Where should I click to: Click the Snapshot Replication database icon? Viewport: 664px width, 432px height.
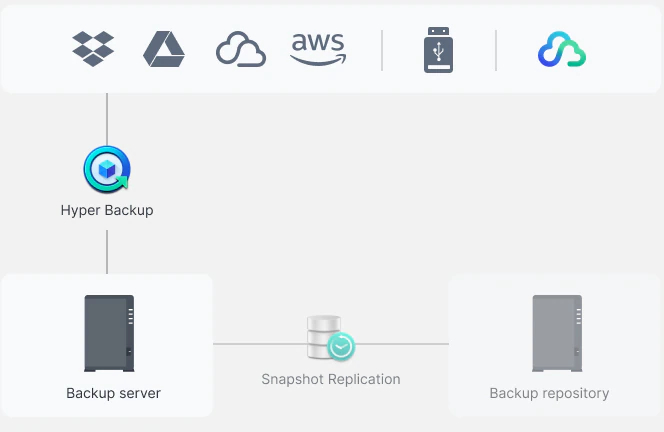pyautogui.click(x=331, y=338)
